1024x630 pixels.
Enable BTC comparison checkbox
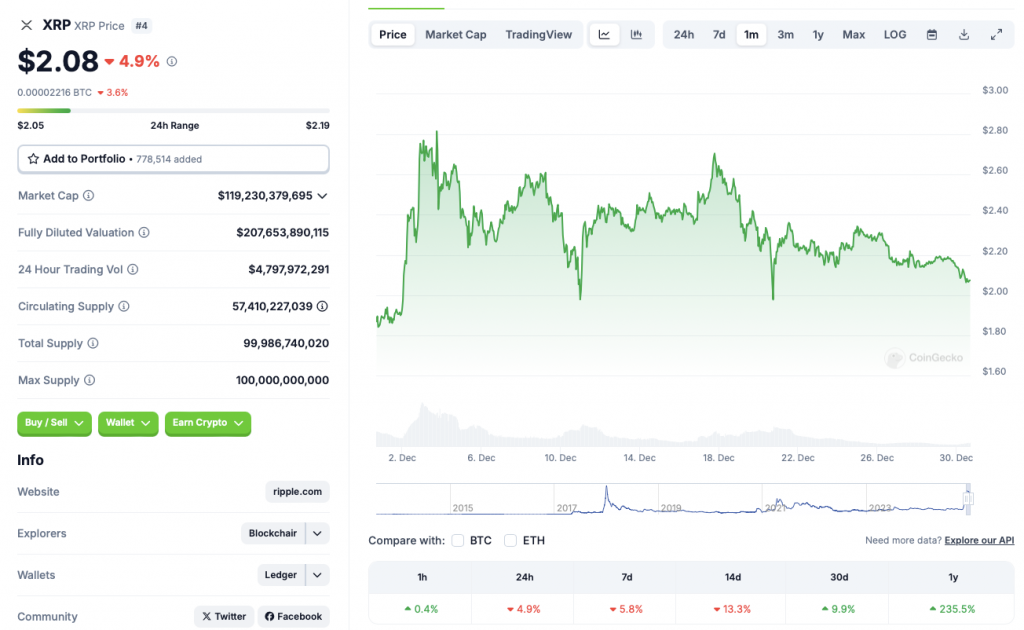(458, 541)
